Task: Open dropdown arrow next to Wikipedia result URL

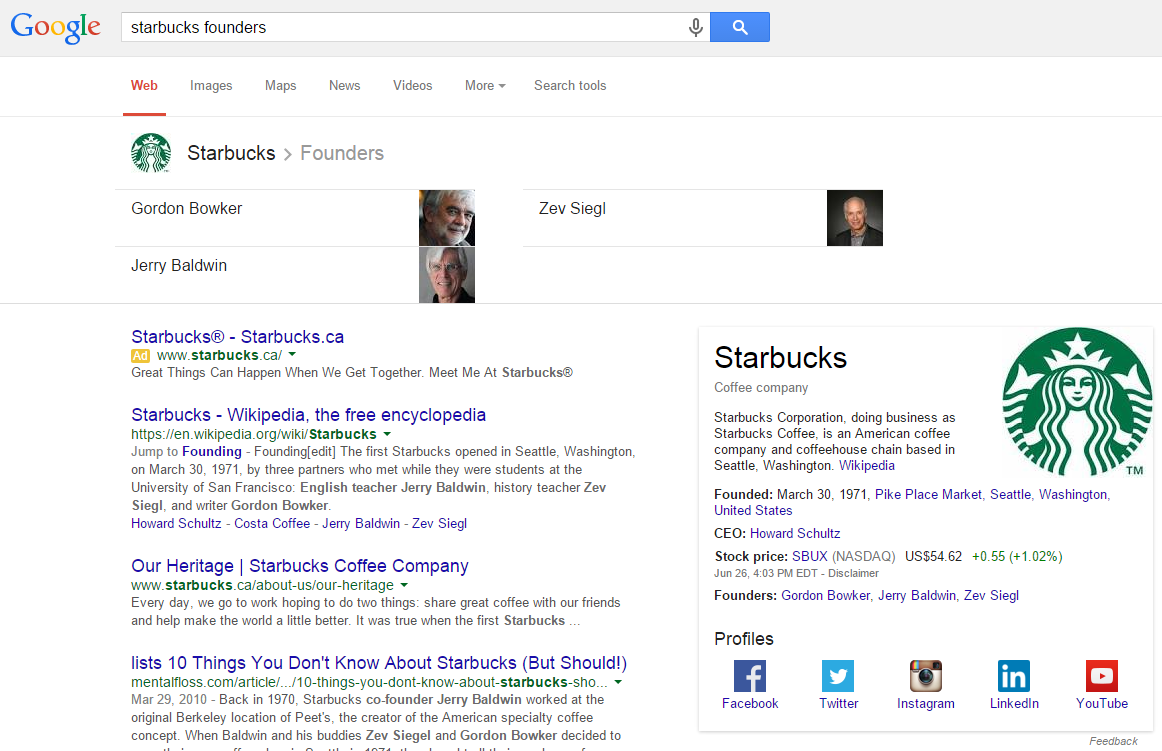Action: [387, 434]
